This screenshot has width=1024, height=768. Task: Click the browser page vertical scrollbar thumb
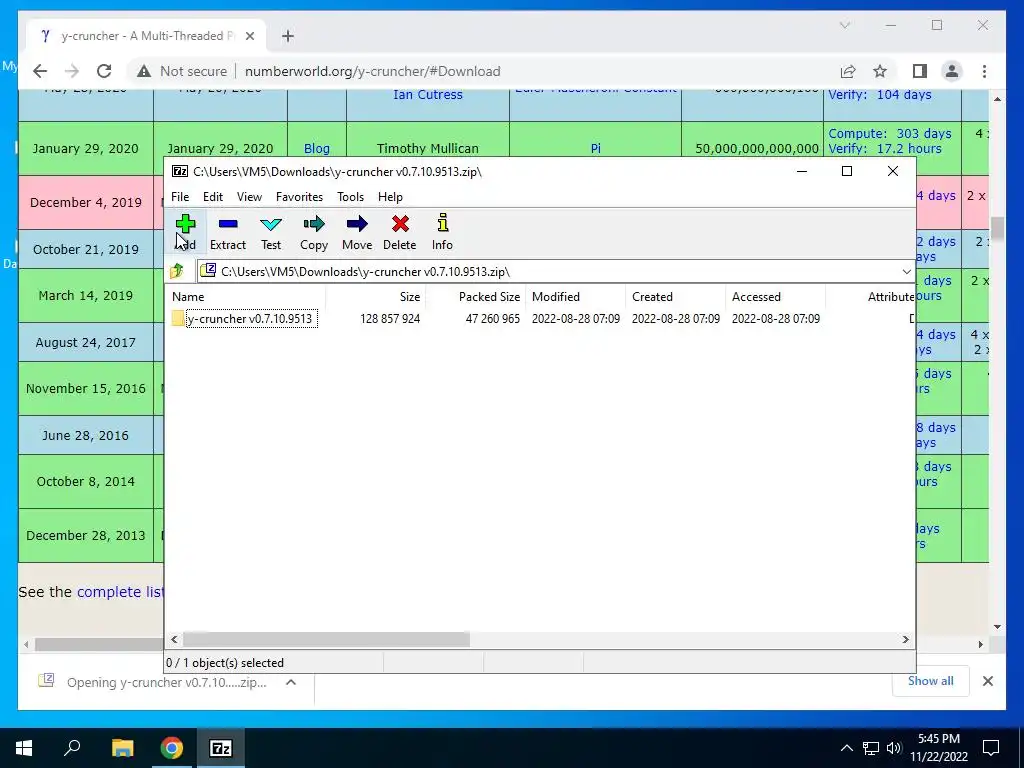coord(997,228)
